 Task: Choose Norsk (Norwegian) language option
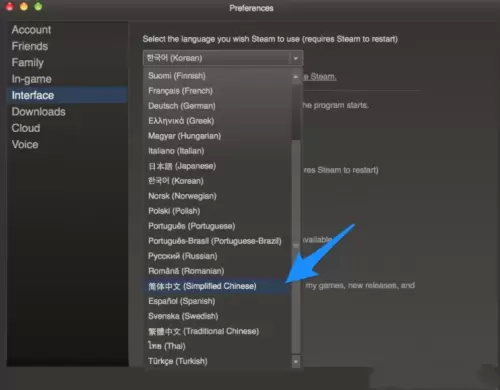[x=218, y=196]
